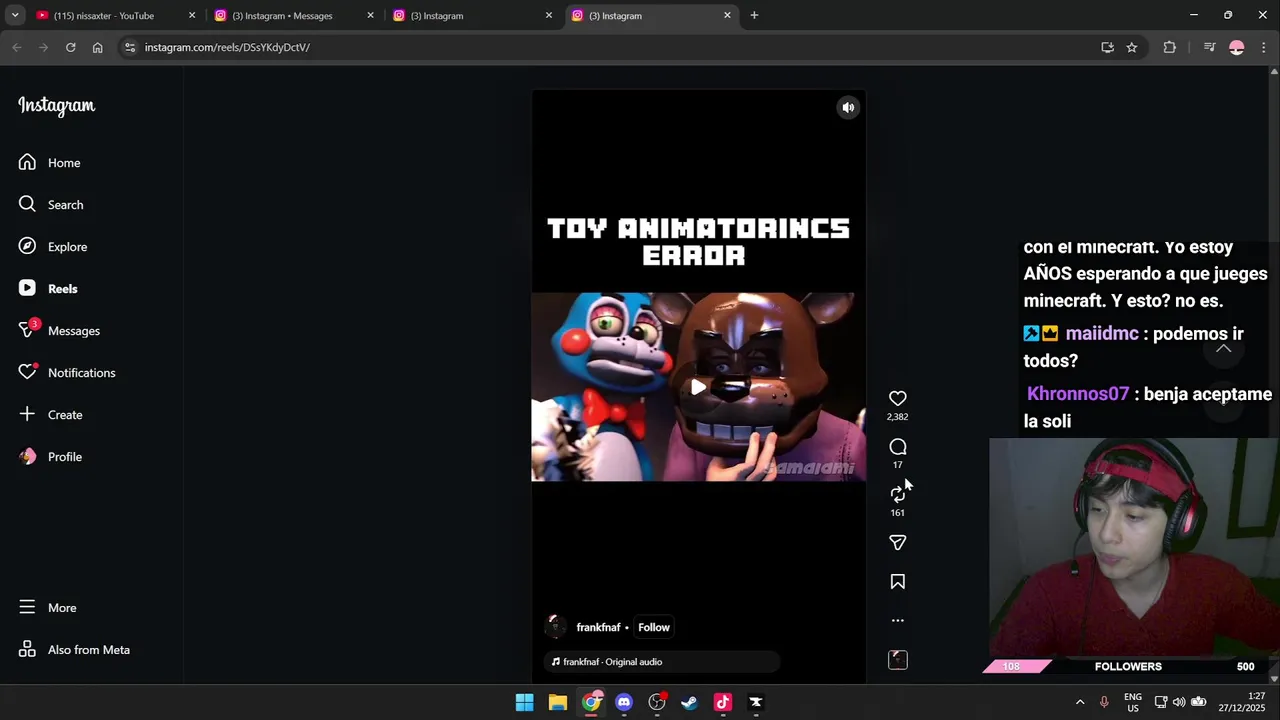The image size is (1280, 720).
Task: Open frankfnaf's profile avatar
Action: [x=555, y=628]
